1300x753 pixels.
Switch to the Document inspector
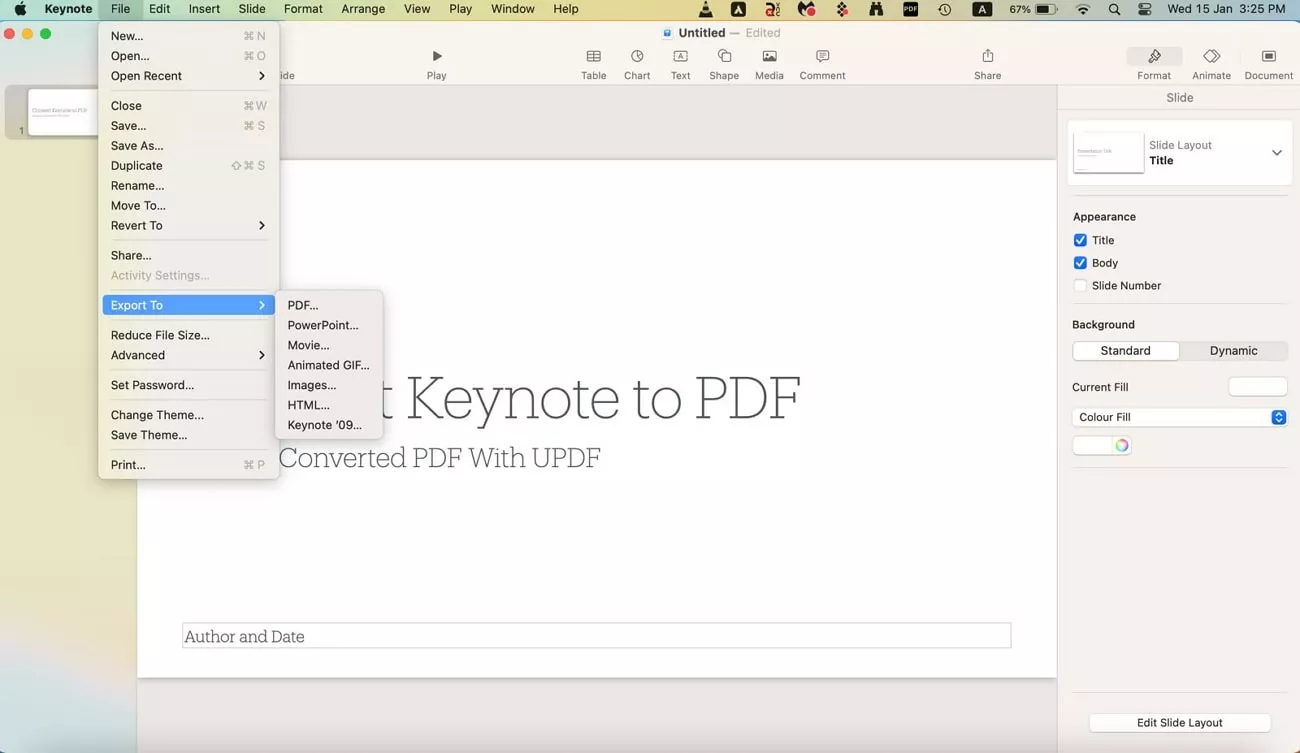[x=1268, y=60]
